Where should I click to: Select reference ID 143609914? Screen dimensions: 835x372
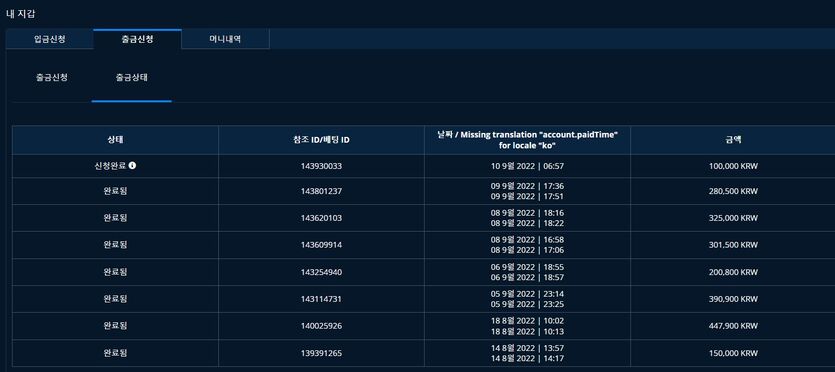click(x=321, y=245)
